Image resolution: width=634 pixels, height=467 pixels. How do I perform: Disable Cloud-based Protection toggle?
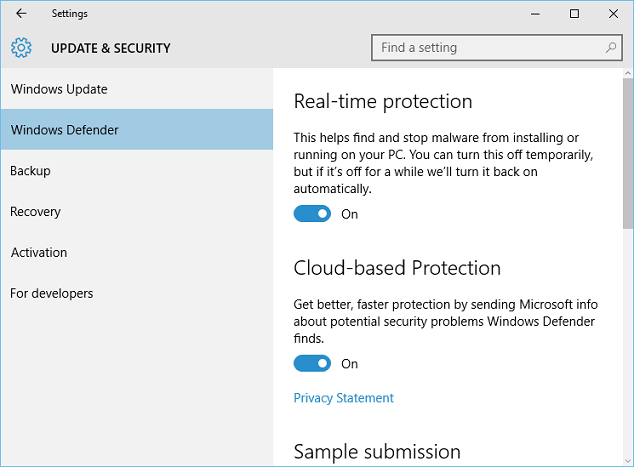click(312, 363)
